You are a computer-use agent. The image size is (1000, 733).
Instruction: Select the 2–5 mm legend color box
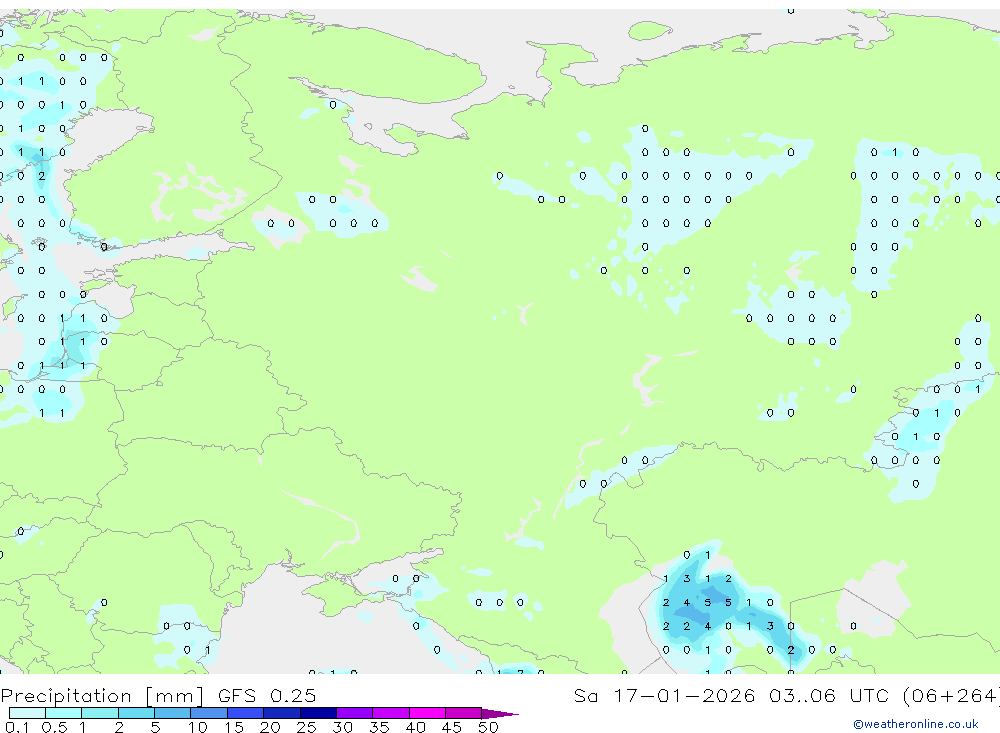[x=136, y=713]
